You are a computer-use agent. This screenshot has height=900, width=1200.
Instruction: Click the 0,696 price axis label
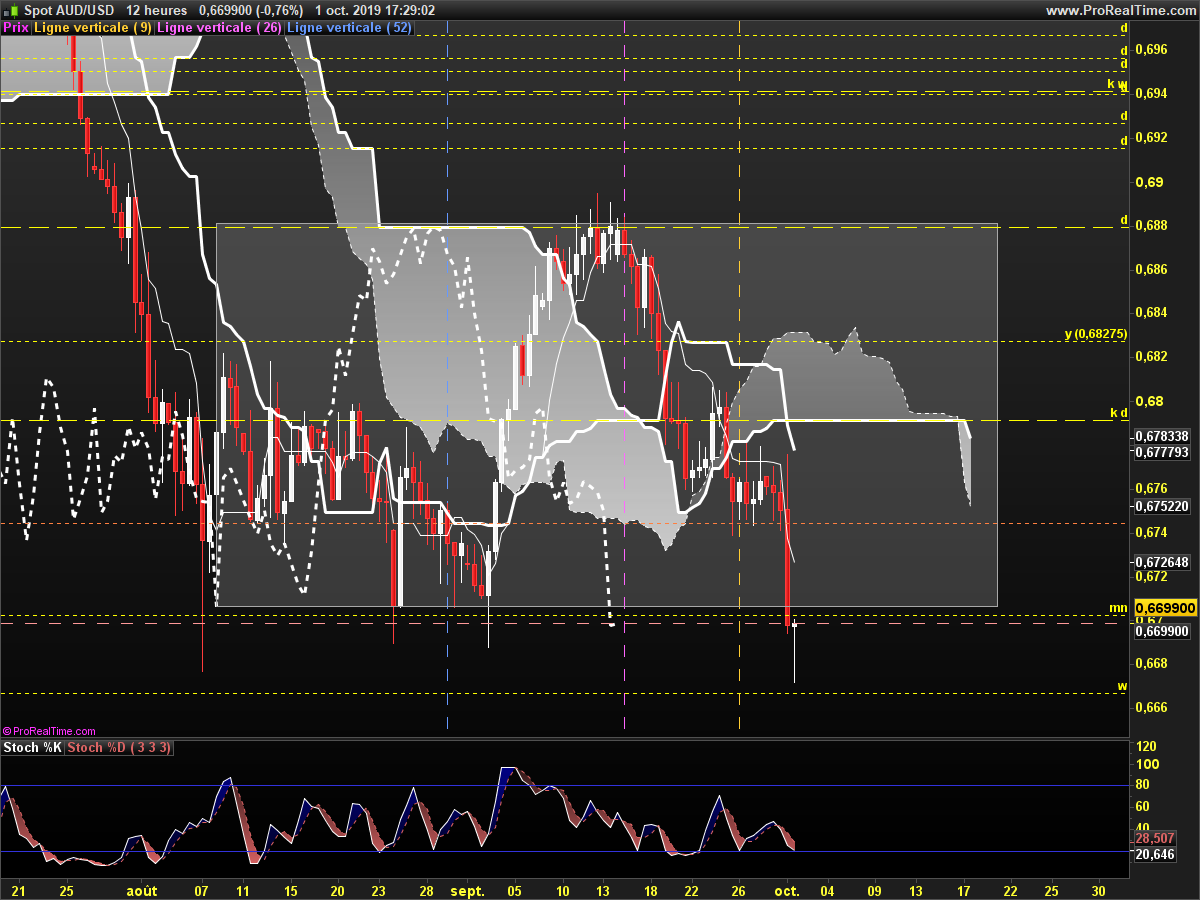point(1151,49)
